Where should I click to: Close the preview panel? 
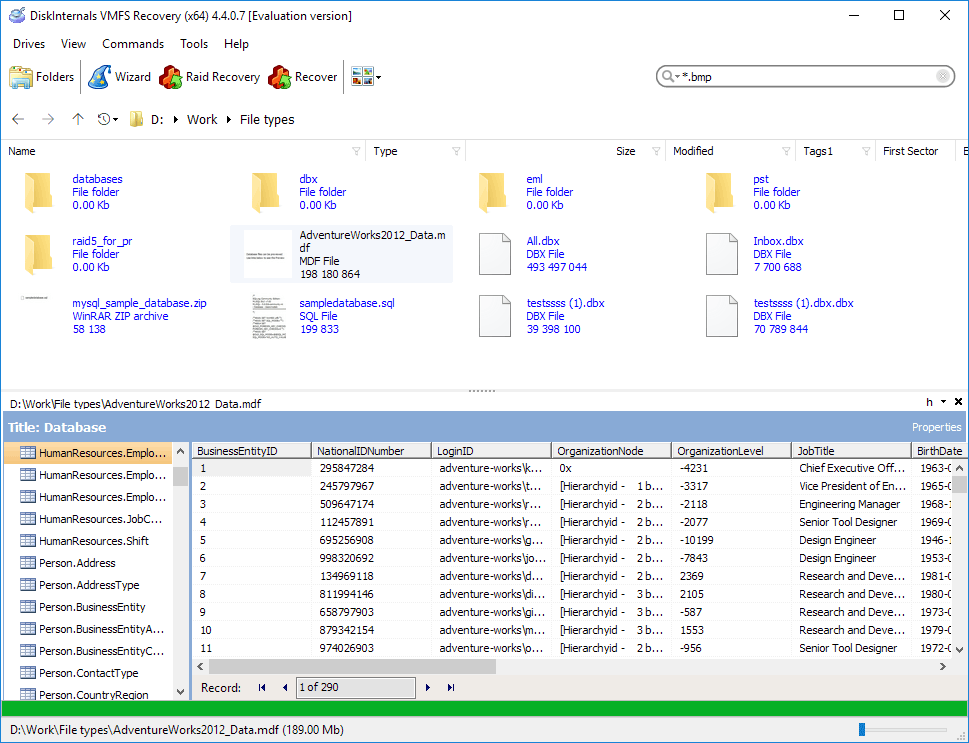(x=958, y=402)
